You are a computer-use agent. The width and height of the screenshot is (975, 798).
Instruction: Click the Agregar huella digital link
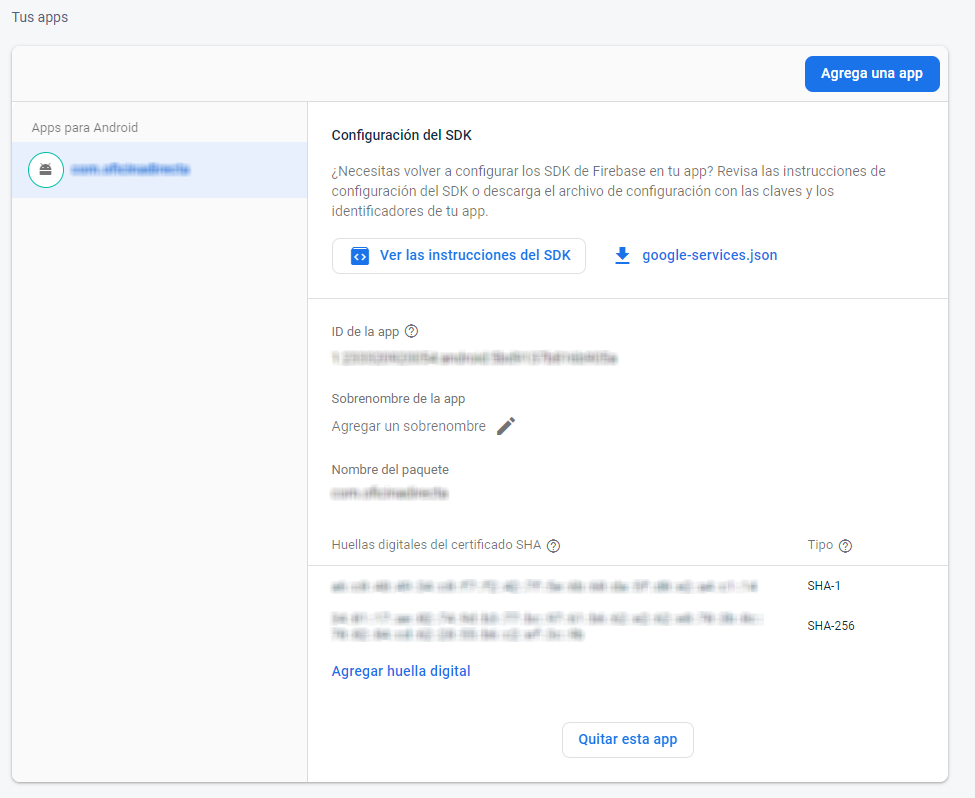pyautogui.click(x=401, y=671)
